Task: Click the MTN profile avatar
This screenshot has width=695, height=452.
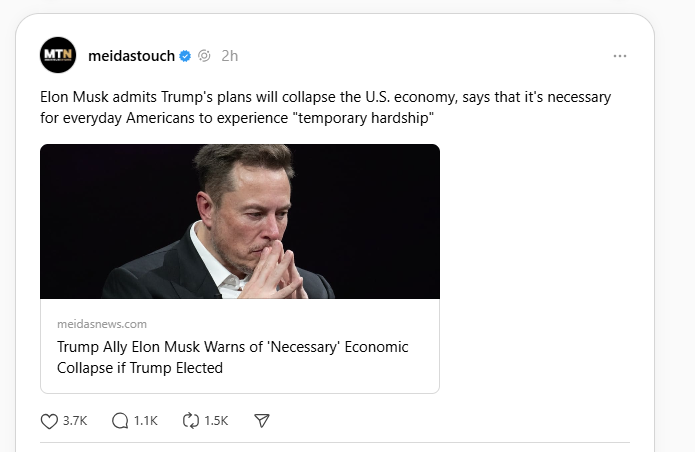Action: (x=58, y=55)
